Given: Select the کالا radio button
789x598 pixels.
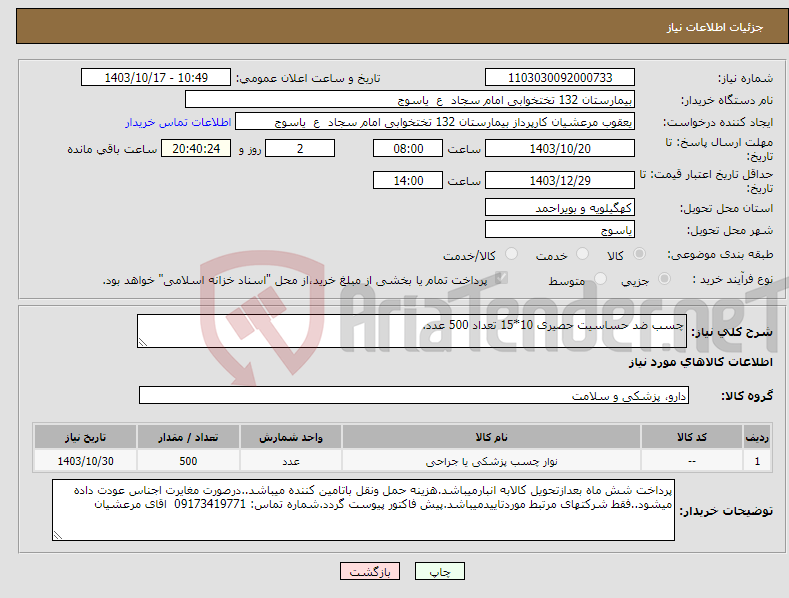Looking at the screenshot, I should click(640, 254).
